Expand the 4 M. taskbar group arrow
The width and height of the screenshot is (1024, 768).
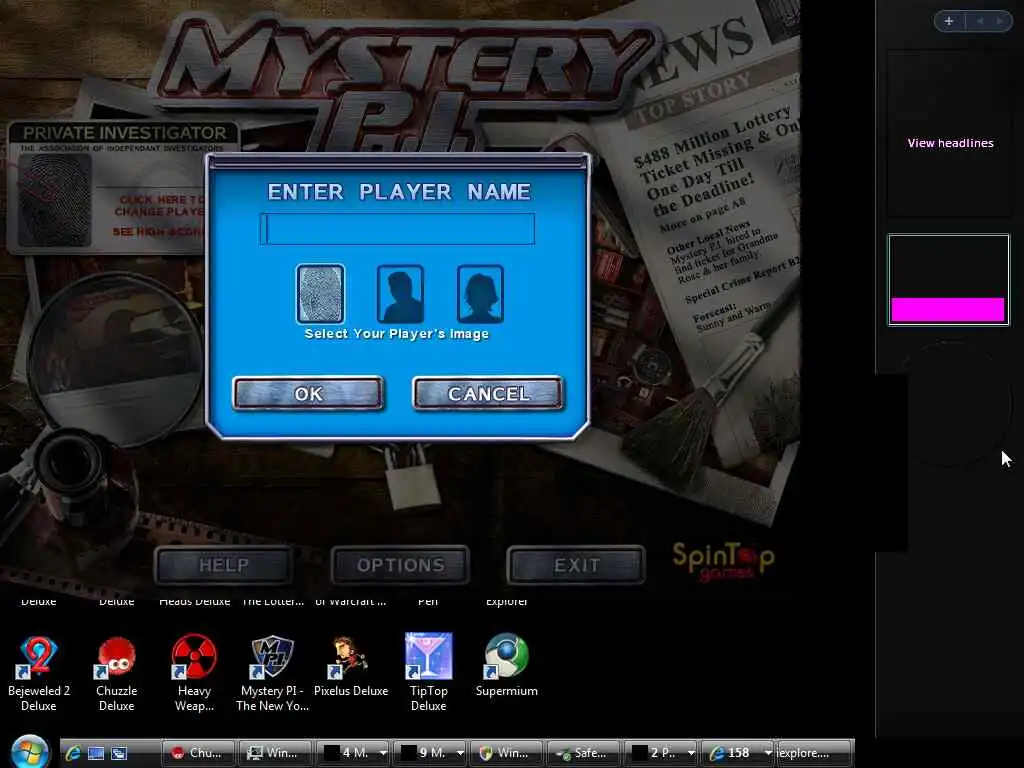pos(383,753)
